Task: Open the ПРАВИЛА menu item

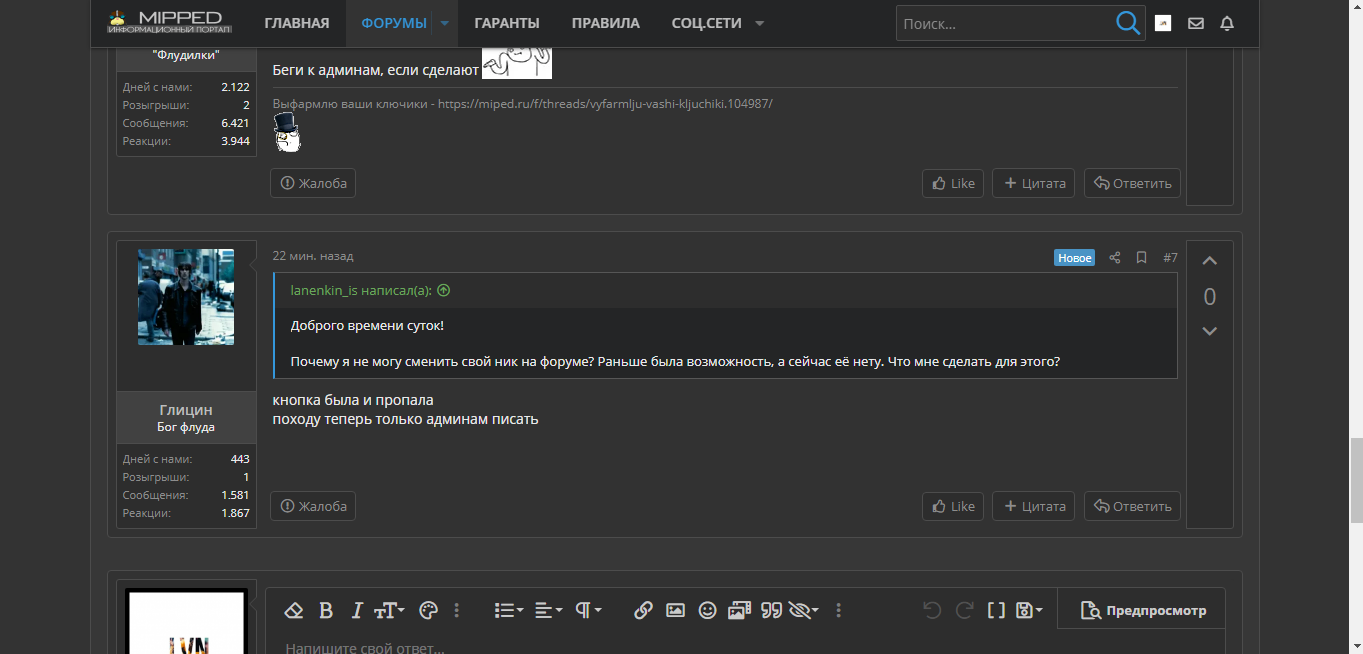Action: [x=606, y=23]
